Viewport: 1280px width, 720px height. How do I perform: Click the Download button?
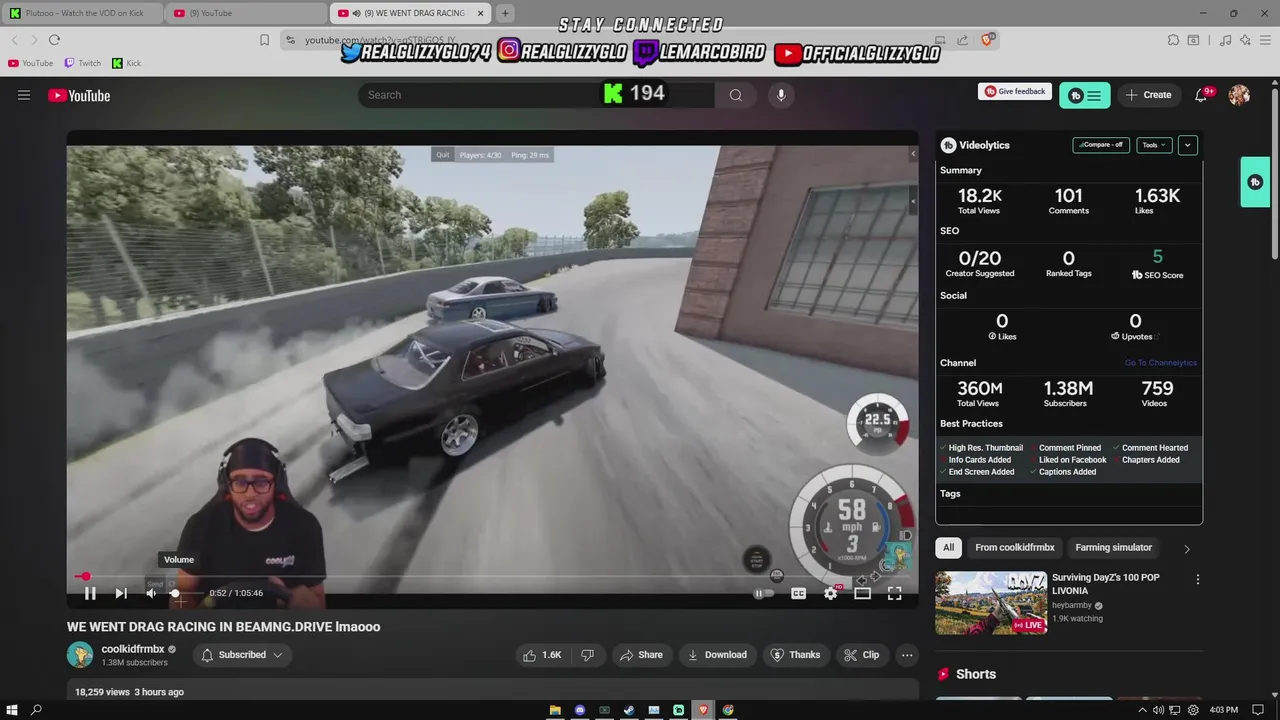pyautogui.click(x=717, y=655)
